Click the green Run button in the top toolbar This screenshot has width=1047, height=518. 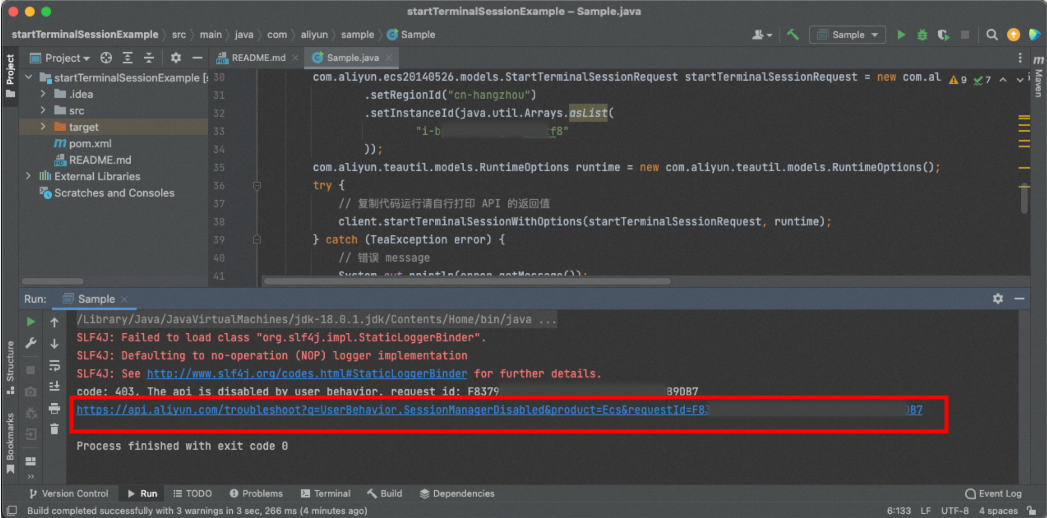[x=901, y=35]
